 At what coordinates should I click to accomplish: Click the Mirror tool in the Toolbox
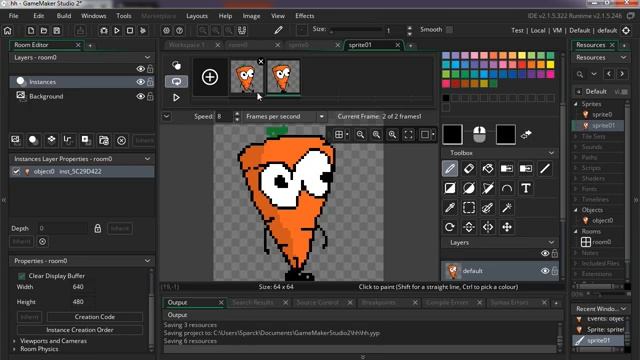[488, 227]
